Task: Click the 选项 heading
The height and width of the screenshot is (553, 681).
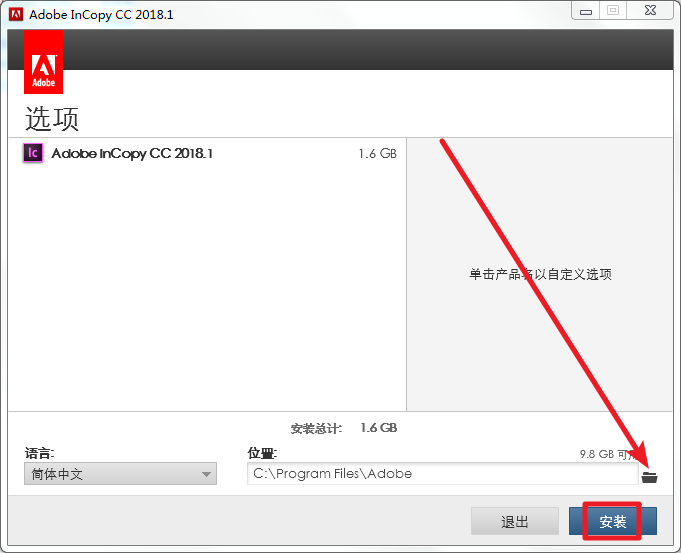Action: coord(52,119)
